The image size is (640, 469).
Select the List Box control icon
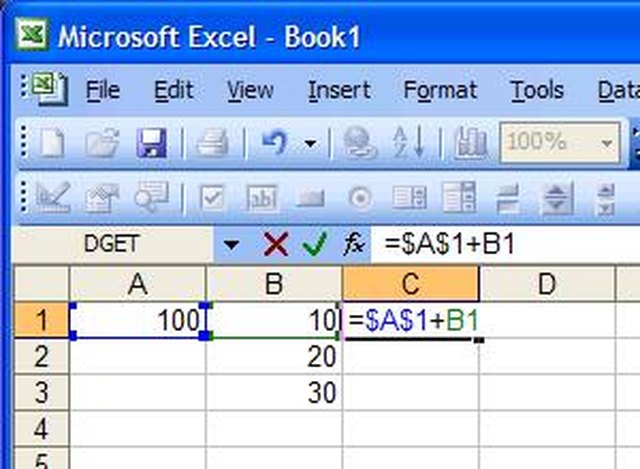point(409,197)
